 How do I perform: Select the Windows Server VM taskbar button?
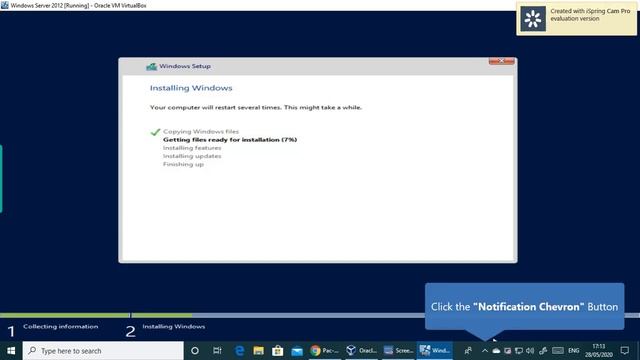(x=435, y=351)
